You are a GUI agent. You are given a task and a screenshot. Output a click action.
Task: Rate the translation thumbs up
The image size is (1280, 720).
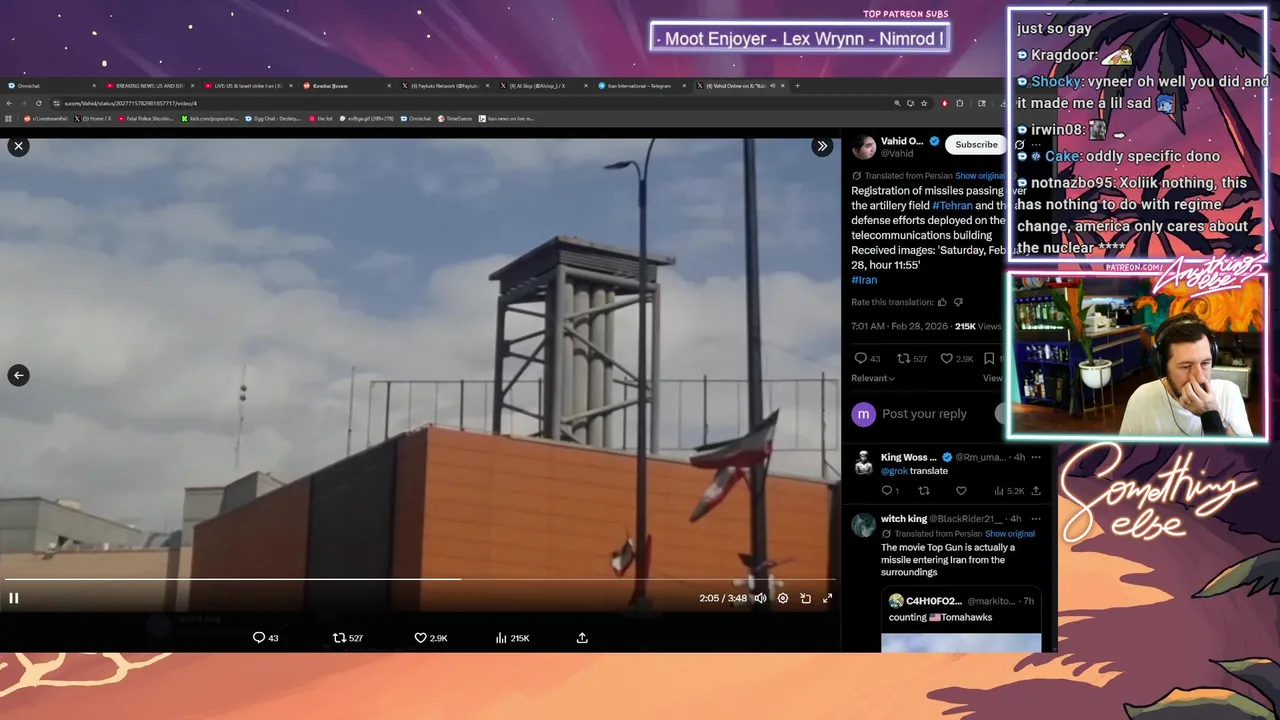(942, 302)
